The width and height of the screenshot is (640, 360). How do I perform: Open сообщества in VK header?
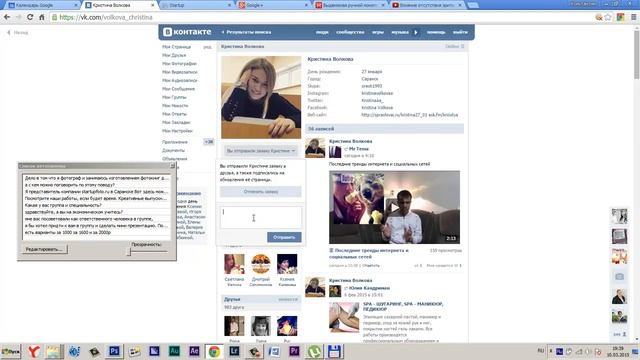click(x=350, y=32)
